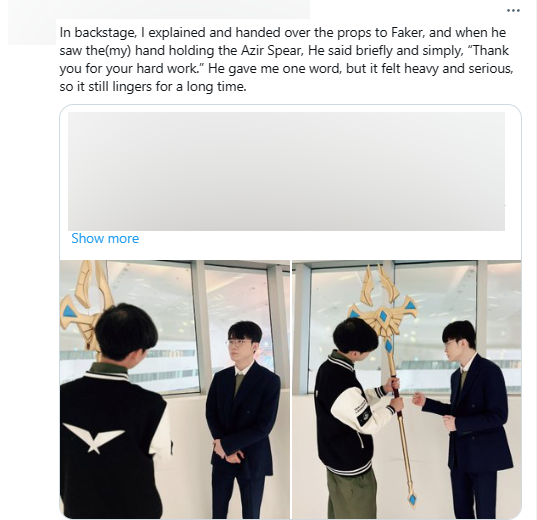Image resolution: width=537 pixels, height=520 pixels.
Task: Click the redacted username header bar
Action: tap(159, 9)
